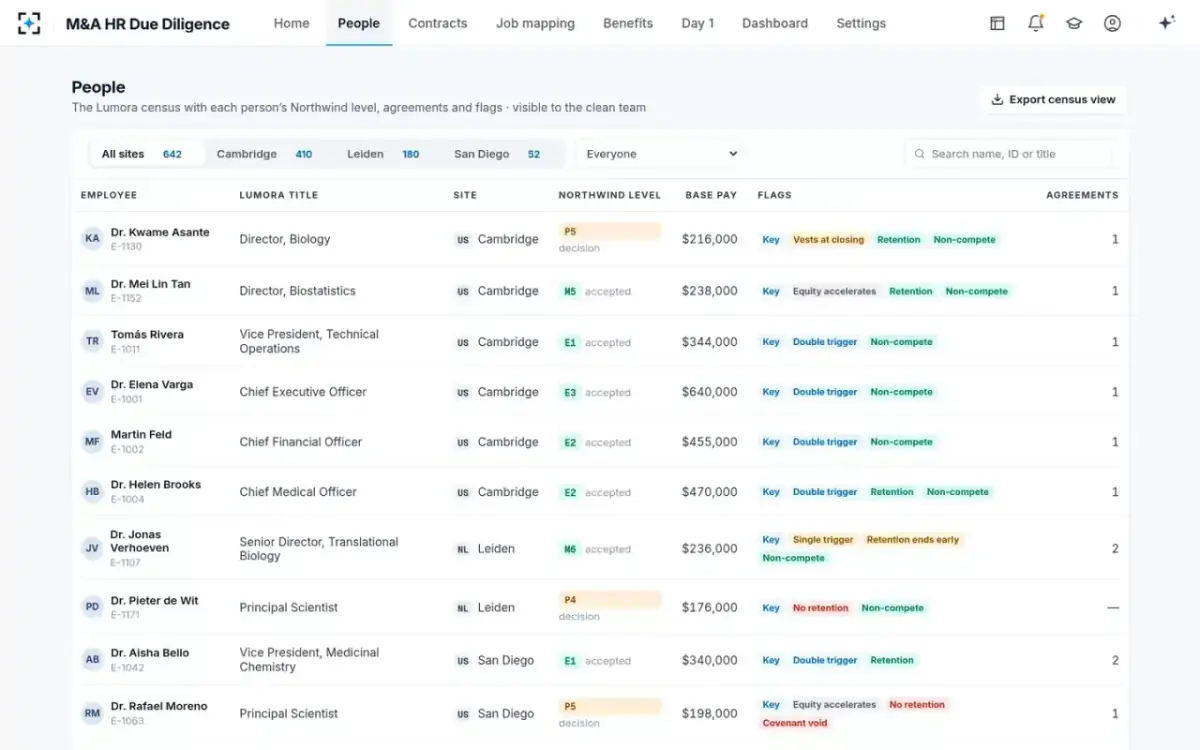Click the TR avatar for Tomás Rivera
This screenshot has height=750, width=1200.
(92, 341)
